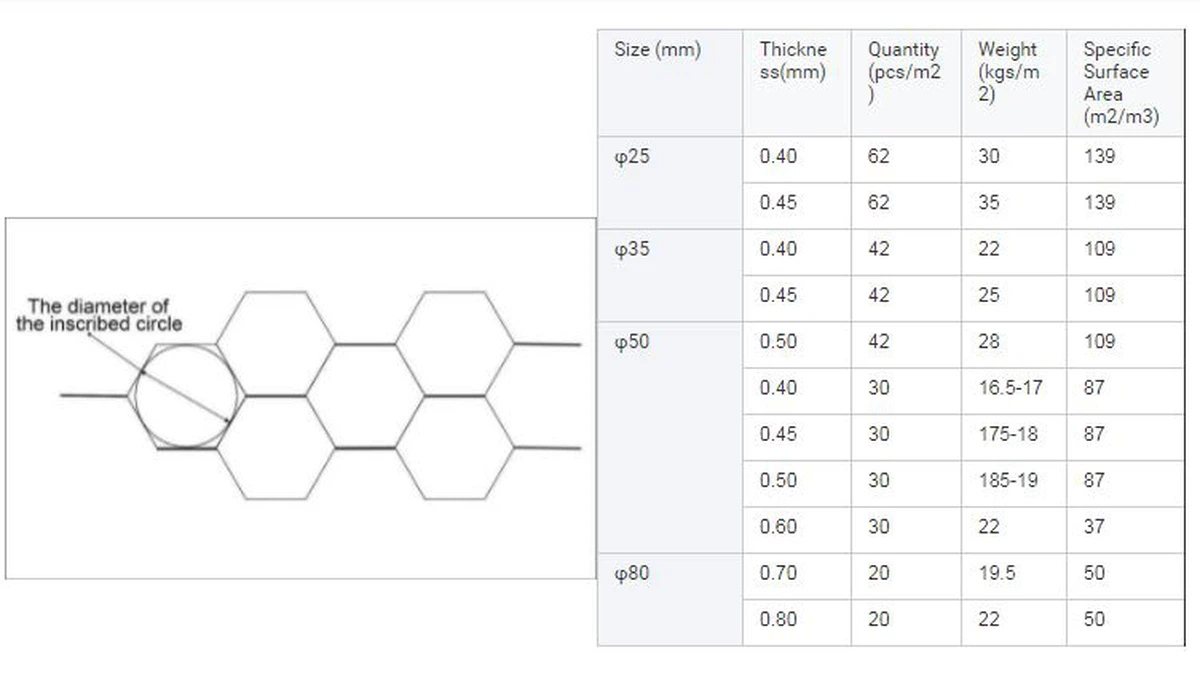1200x693 pixels.
Task: Click the φ35 size cell
Action: [632, 249]
